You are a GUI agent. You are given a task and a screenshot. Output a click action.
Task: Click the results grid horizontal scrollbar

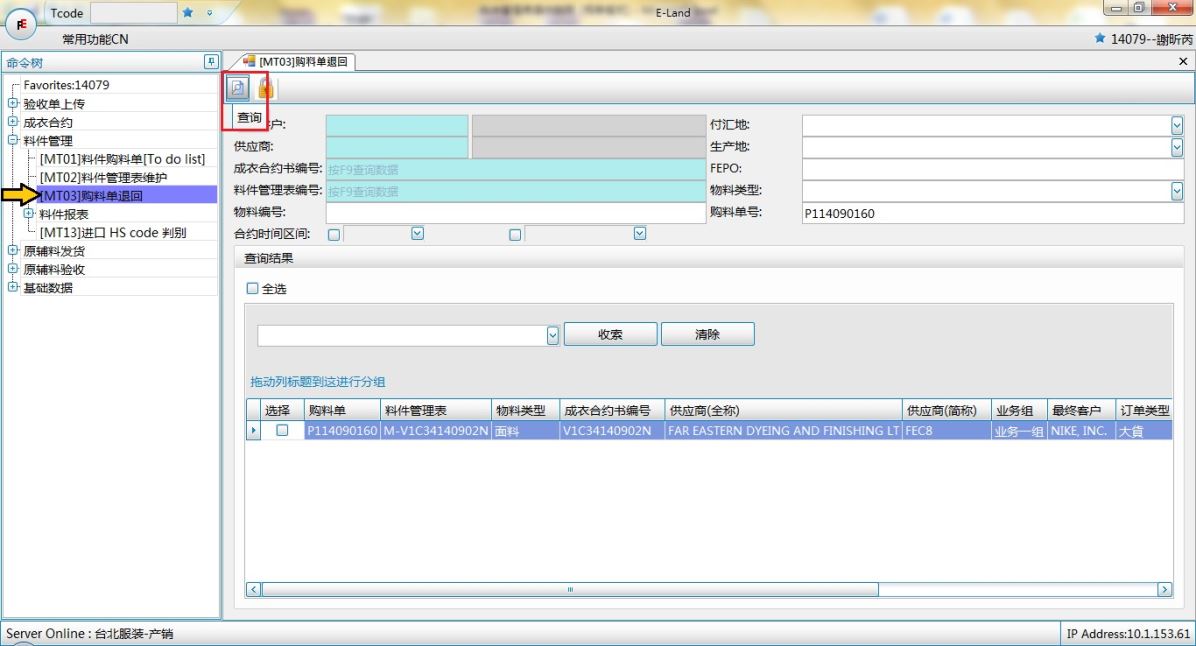tap(570, 590)
